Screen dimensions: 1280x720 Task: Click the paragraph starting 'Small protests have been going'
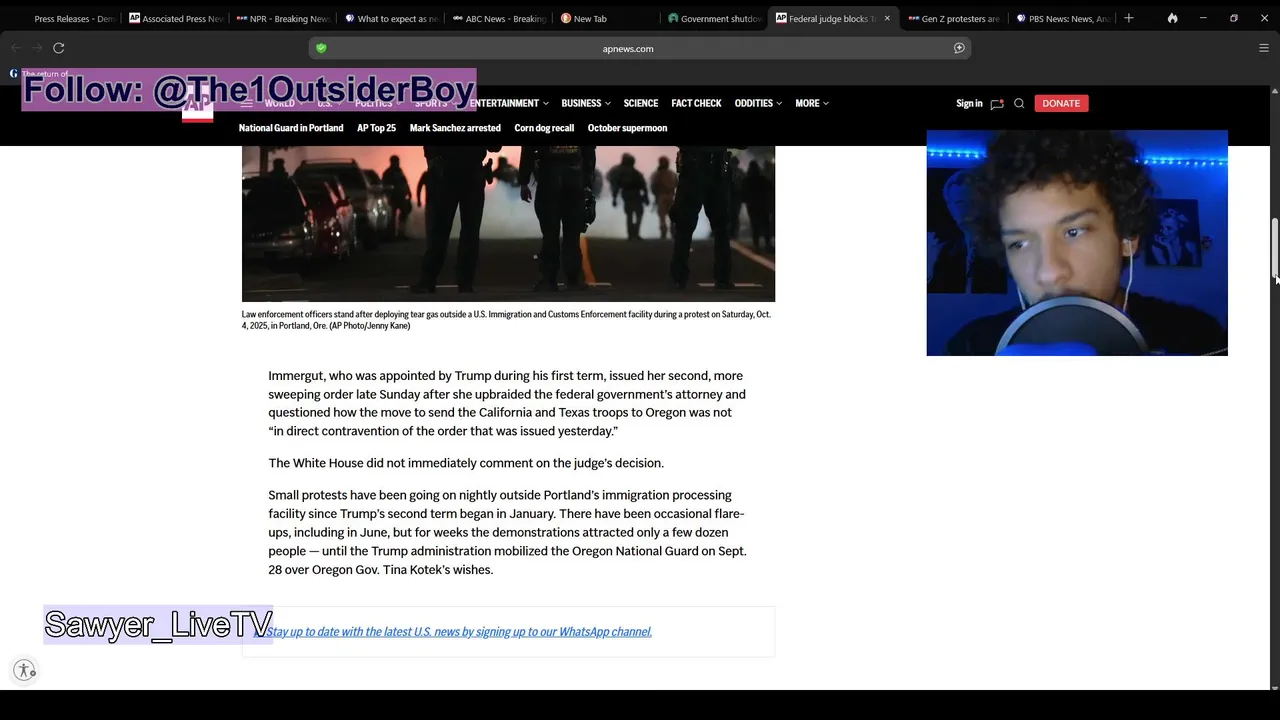(507, 532)
